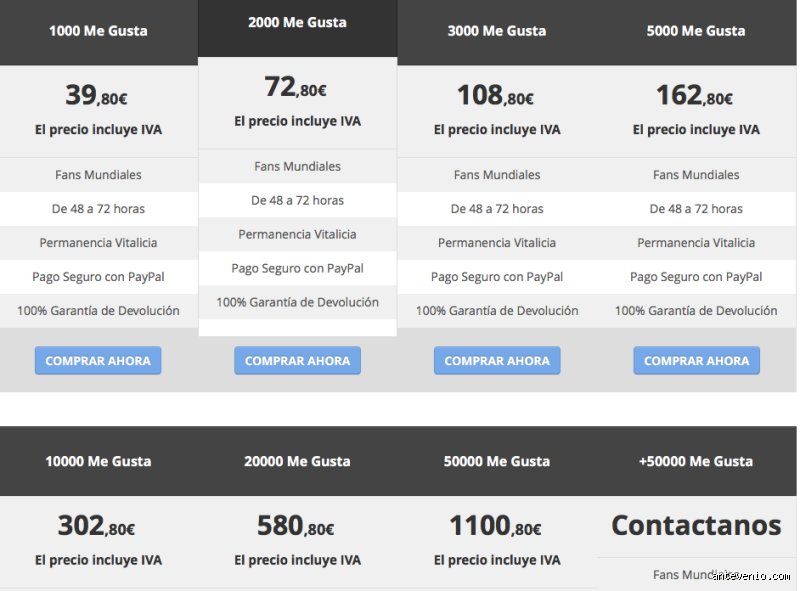800x591 pixels.
Task: Click Fans Mundiales in the 2000 plan
Action: pos(297,166)
